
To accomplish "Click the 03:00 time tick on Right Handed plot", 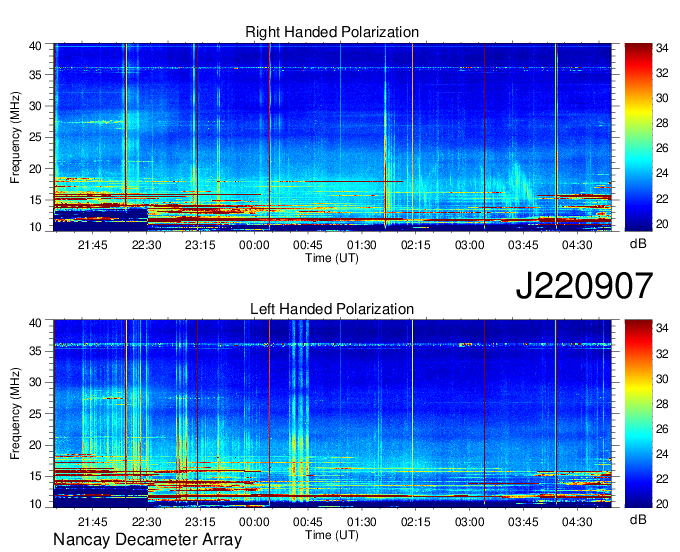I will [469, 245].
